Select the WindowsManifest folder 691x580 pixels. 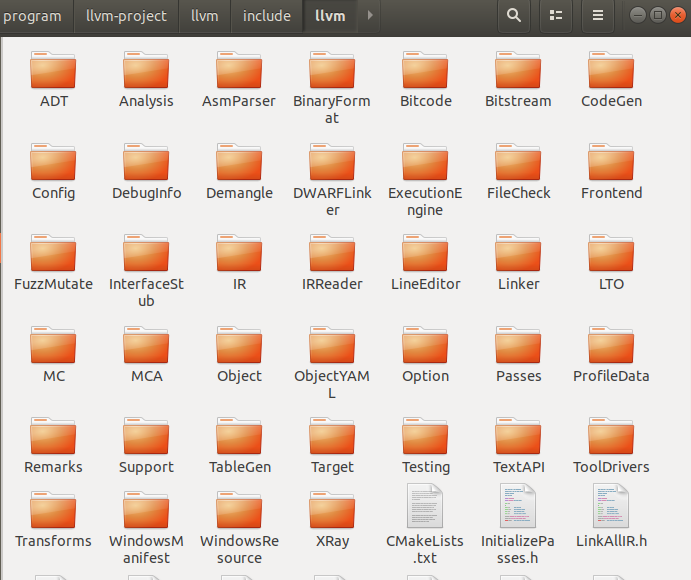tap(146, 528)
